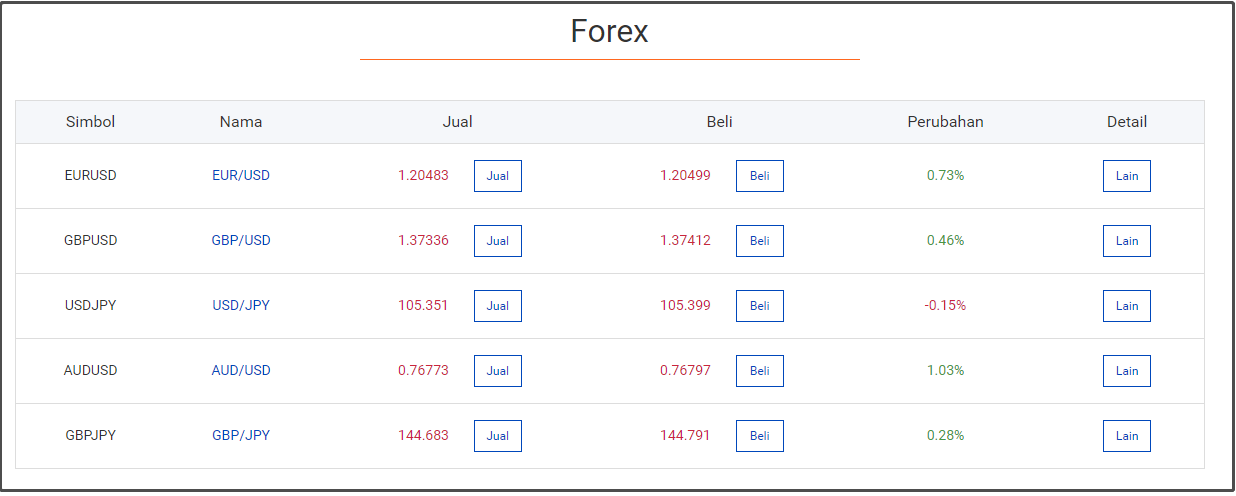Click the AUD/USD pair link

pos(241,370)
